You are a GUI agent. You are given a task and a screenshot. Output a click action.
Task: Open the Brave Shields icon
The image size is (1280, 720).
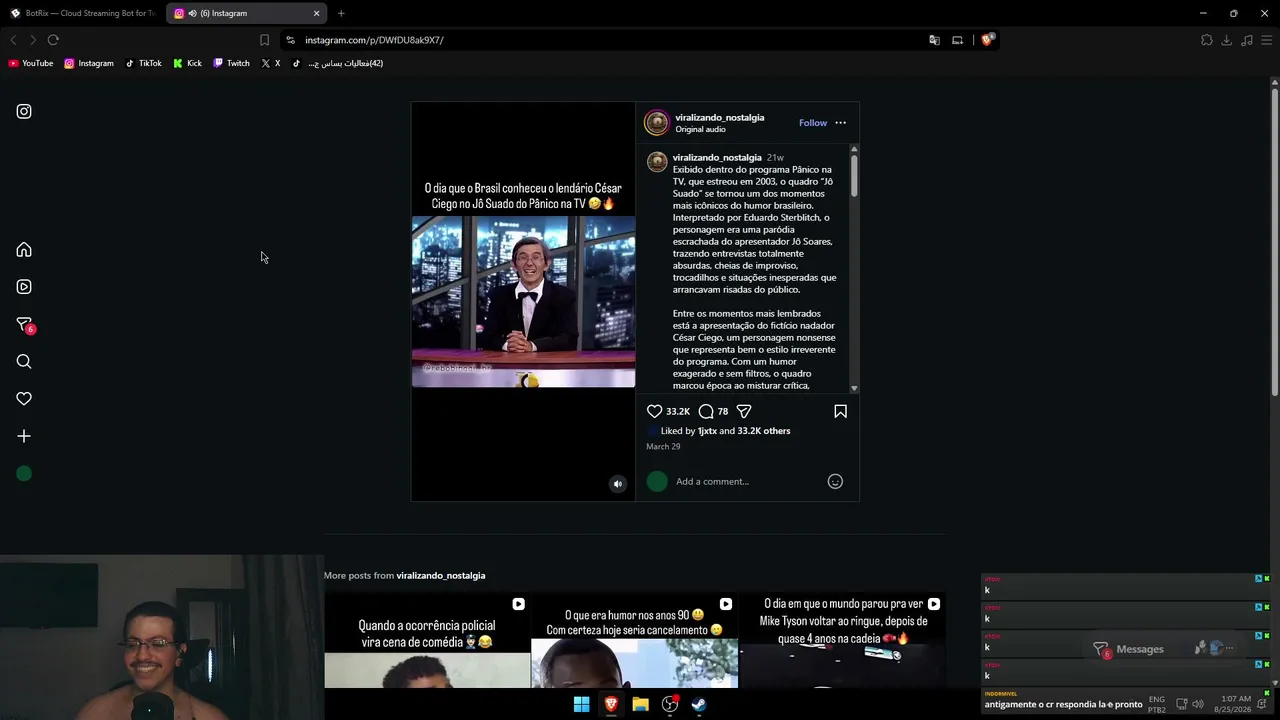[987, 40]
